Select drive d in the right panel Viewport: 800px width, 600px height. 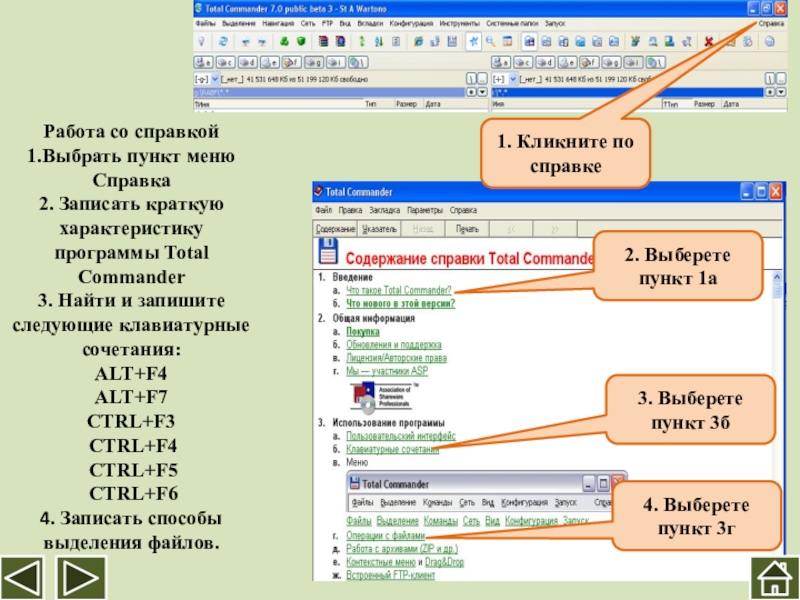pos(544,62)
